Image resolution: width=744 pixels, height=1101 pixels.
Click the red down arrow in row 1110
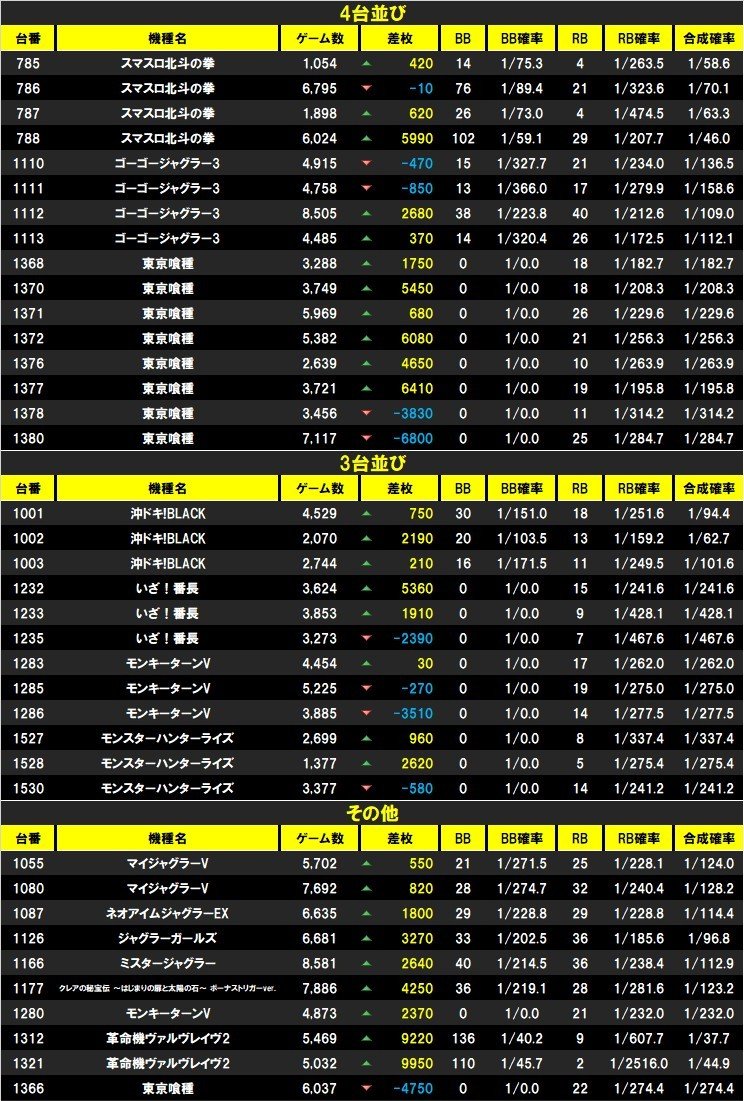366,164
